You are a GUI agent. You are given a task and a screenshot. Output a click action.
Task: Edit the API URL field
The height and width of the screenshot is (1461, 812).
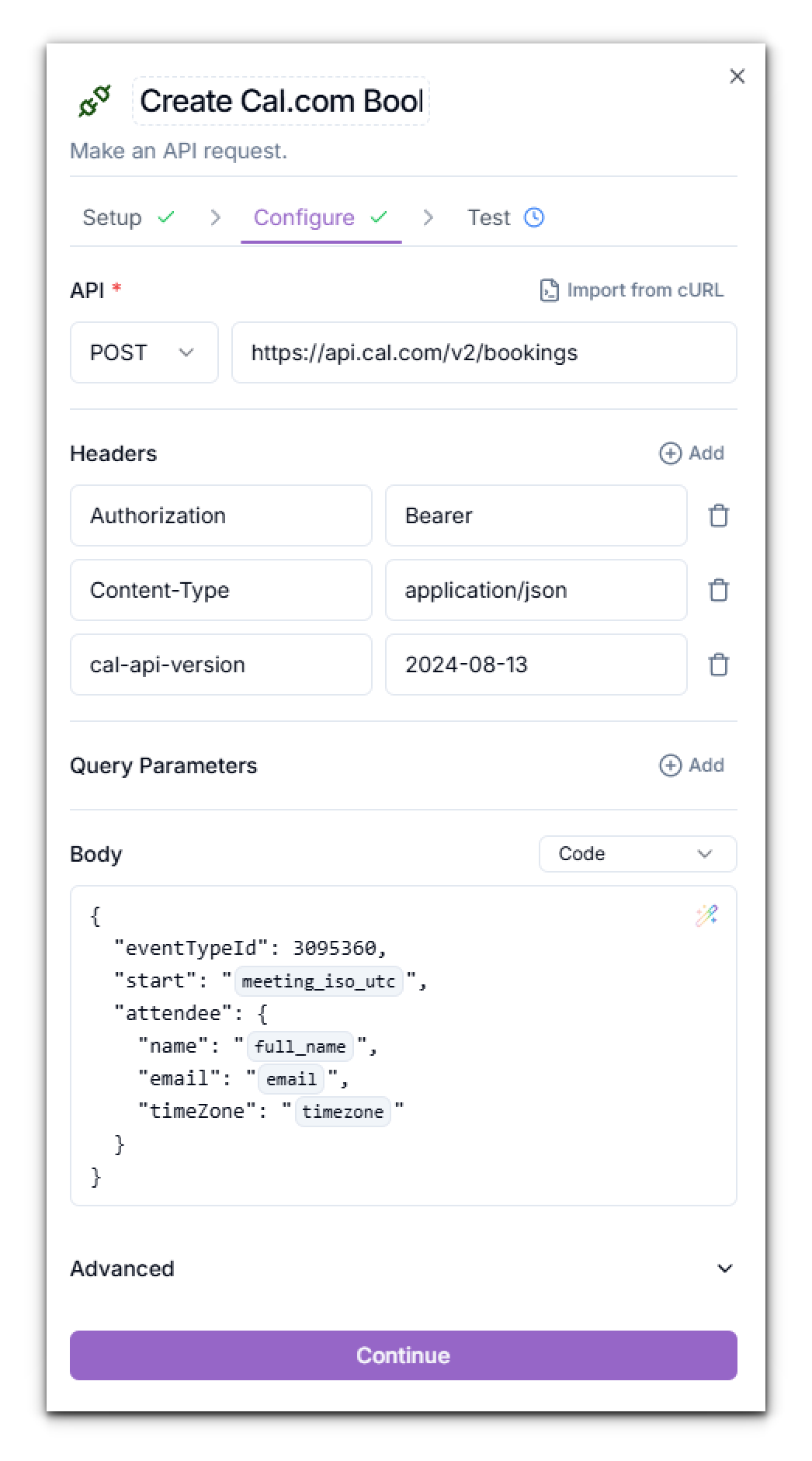[484, 352]
